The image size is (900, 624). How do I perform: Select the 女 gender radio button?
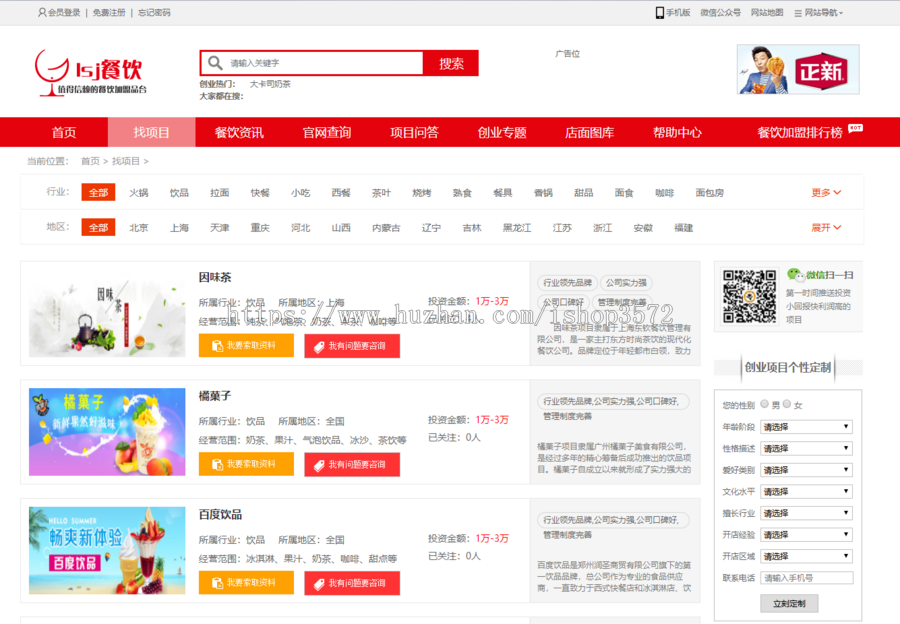tap(787, 404)
